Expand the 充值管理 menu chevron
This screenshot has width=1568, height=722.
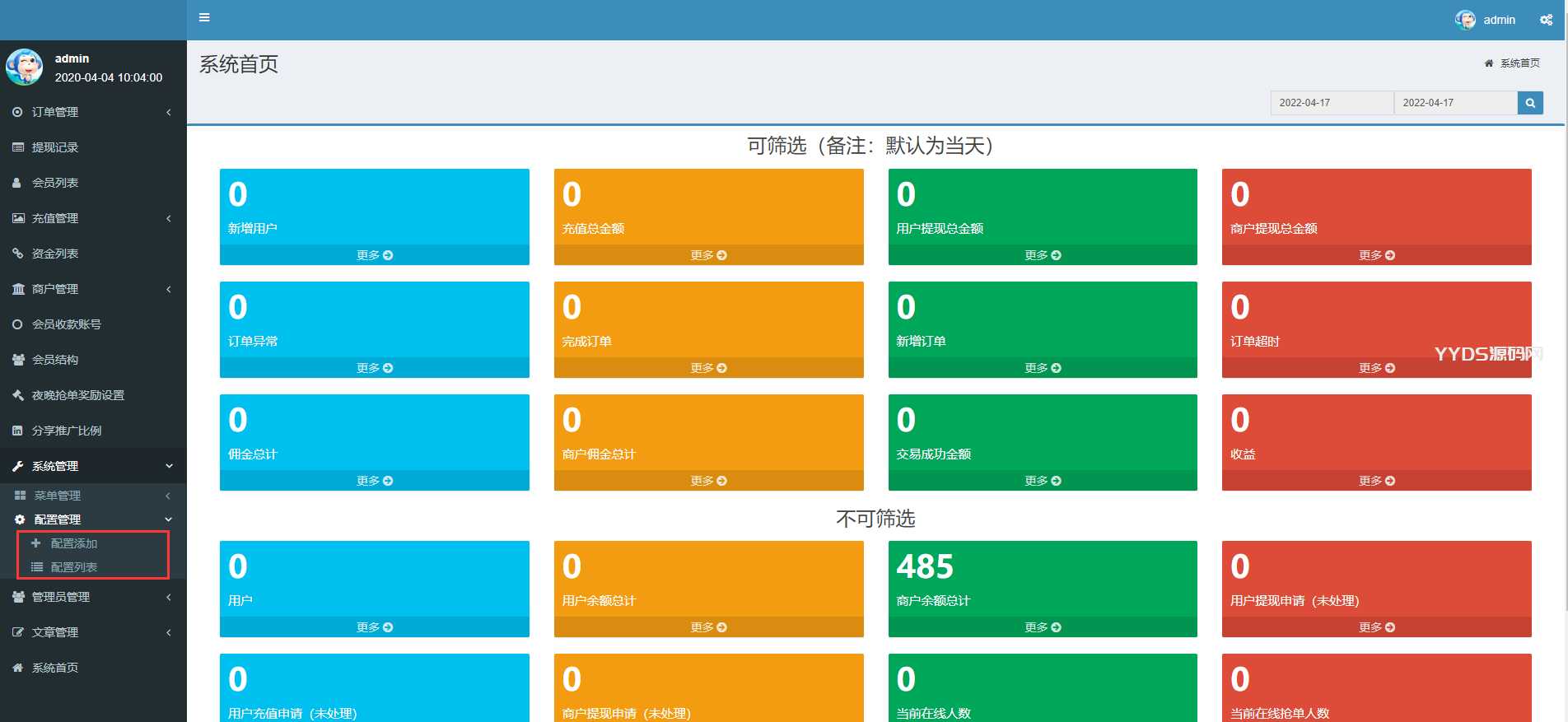pos(169,218)
